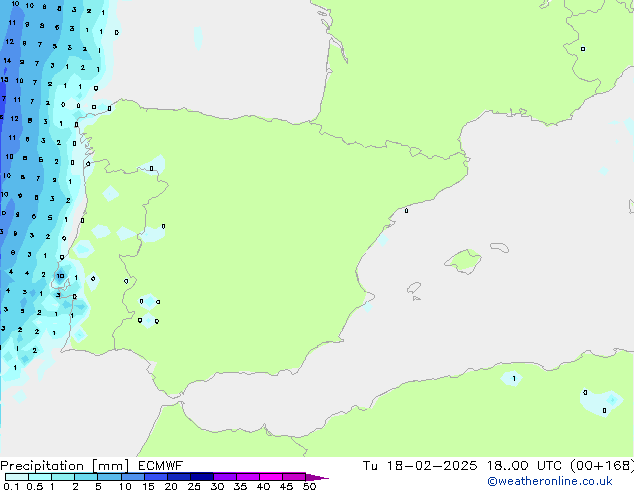
Task: Pick the 40–45 mm magenta legend swatch
Action: point(271,477)
